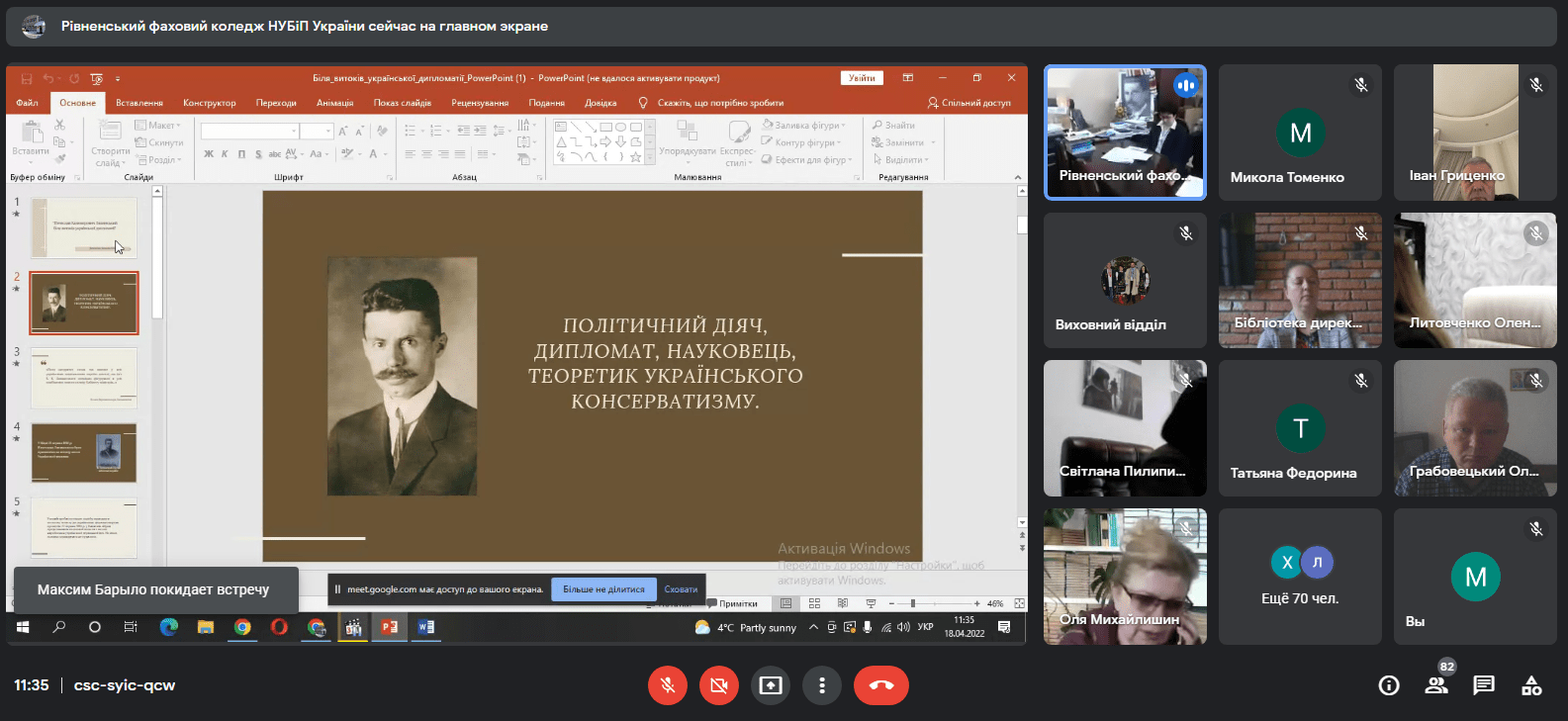The width and height of the screenshot is (1568, 721).
Task: Collapse the PowerPoint ribbon chevron
Action: (1018, 177)
